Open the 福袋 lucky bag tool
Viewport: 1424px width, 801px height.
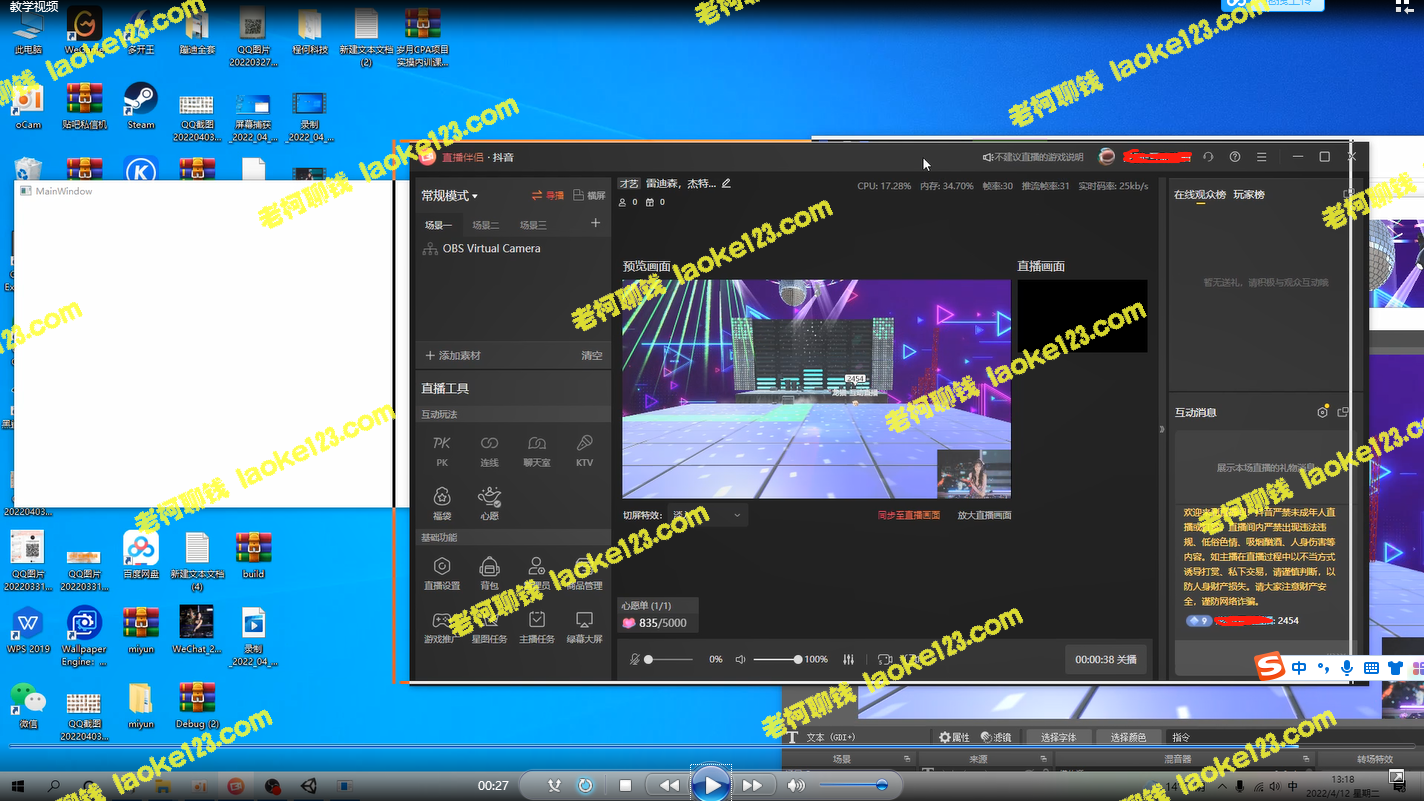[442, 503]
